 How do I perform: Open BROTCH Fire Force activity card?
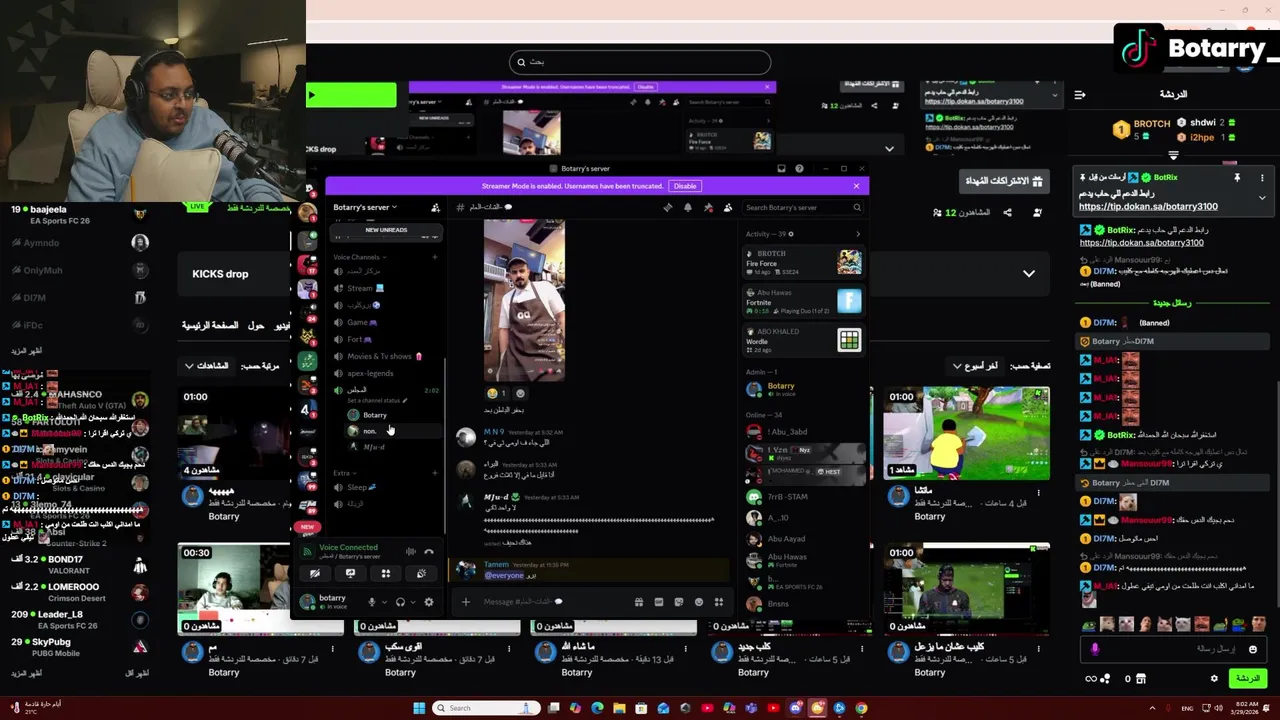point(804,263)
